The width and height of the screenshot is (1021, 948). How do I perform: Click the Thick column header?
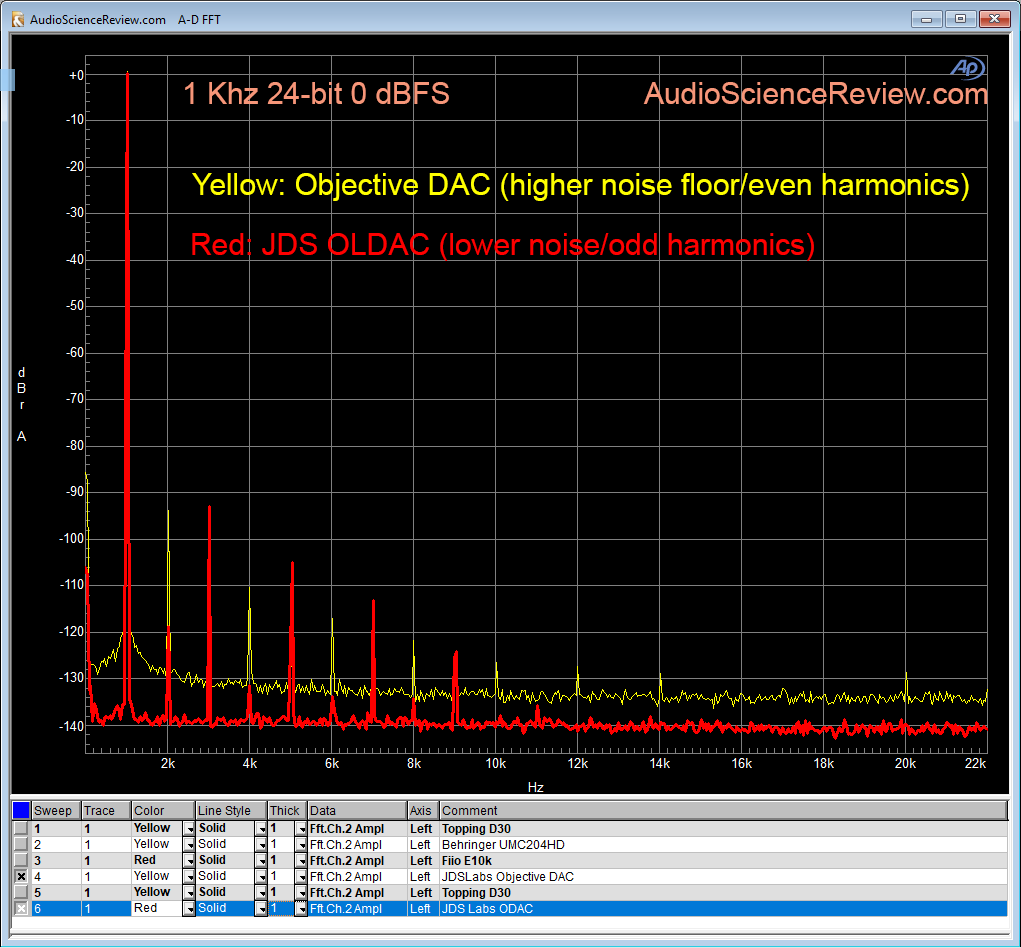click(288, 811)
